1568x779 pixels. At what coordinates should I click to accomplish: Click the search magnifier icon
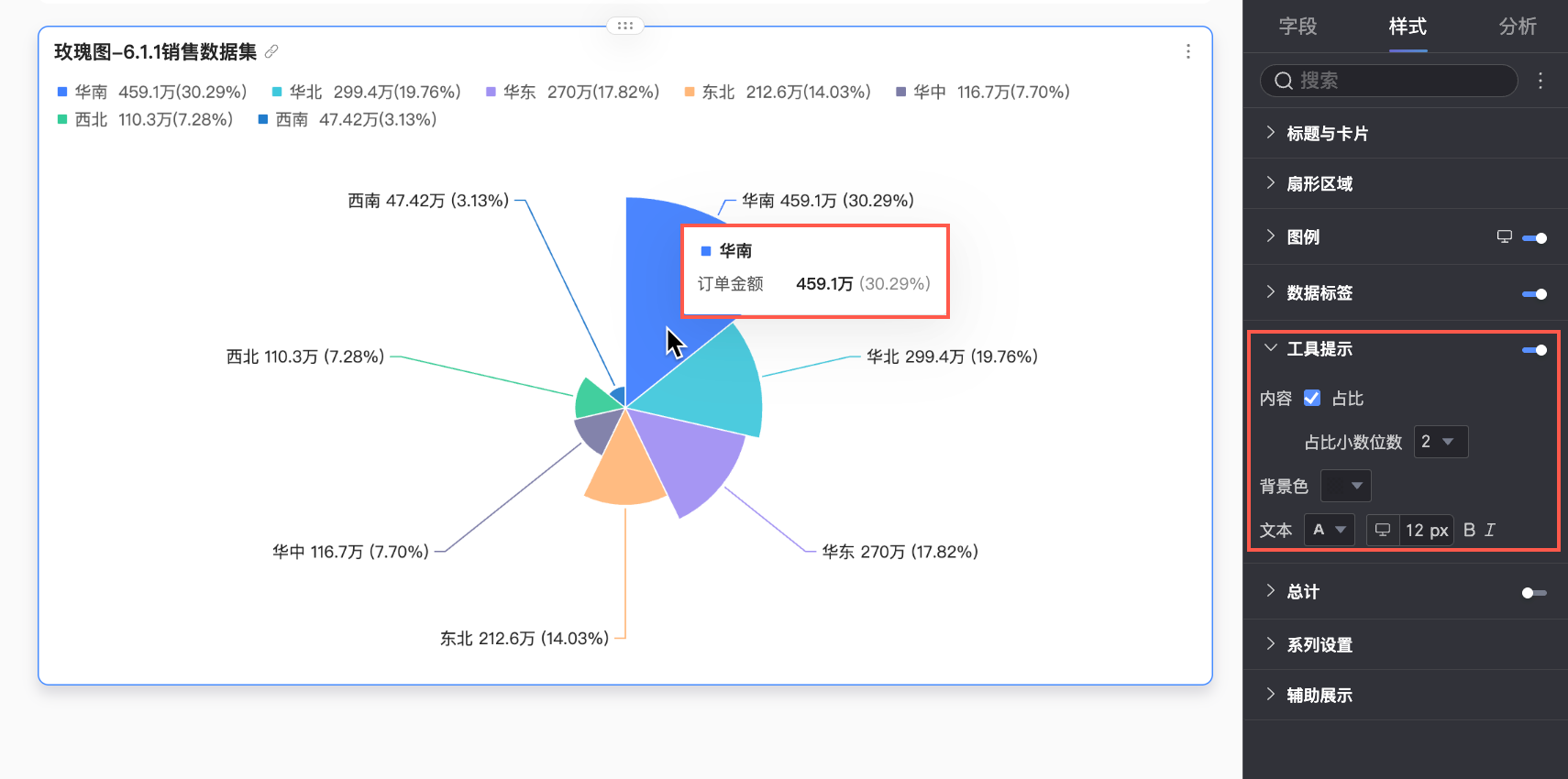click(x=1284, y=81)
